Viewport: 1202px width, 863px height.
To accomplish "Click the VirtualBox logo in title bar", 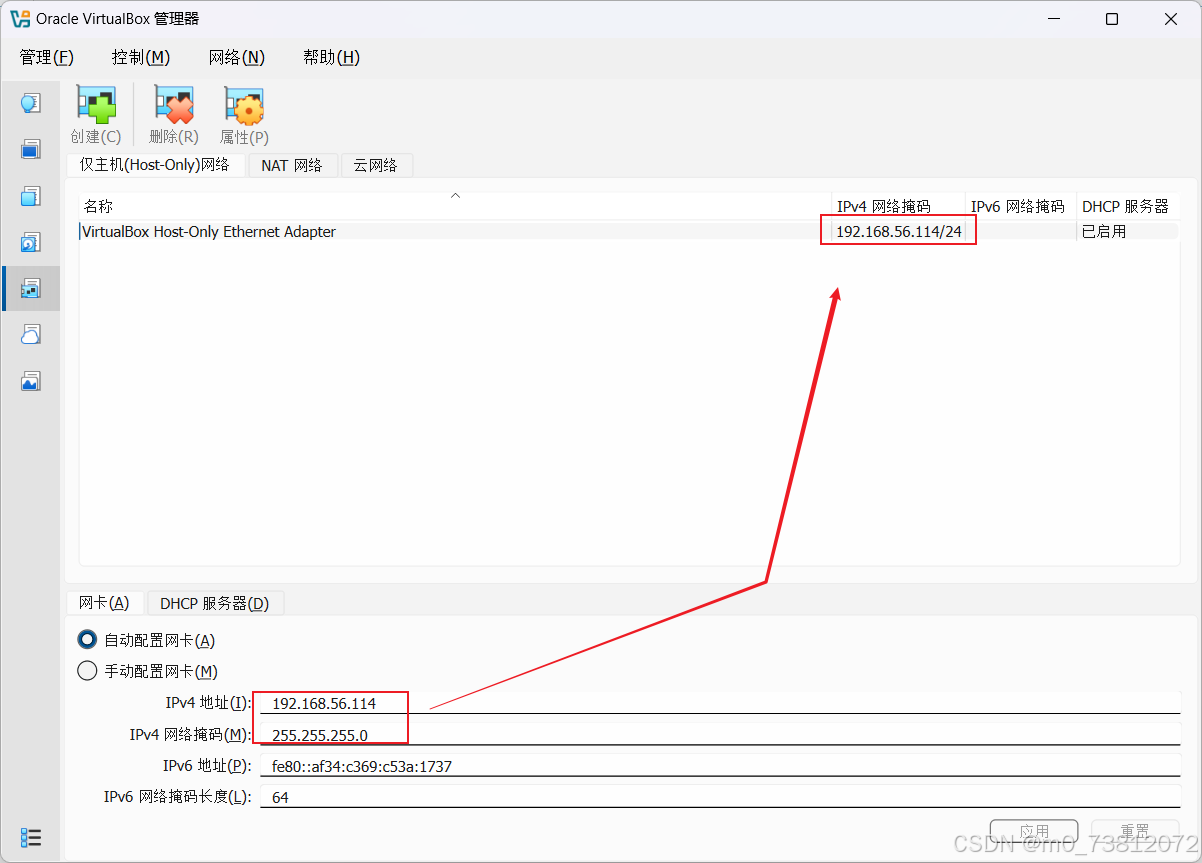I will click(20, 19).
